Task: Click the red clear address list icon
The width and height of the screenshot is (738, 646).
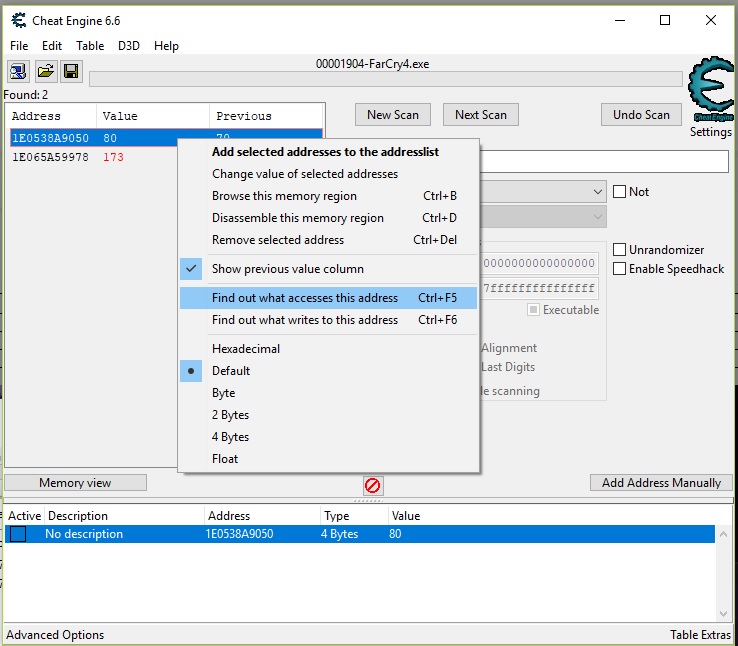Action: click(372, 485)
